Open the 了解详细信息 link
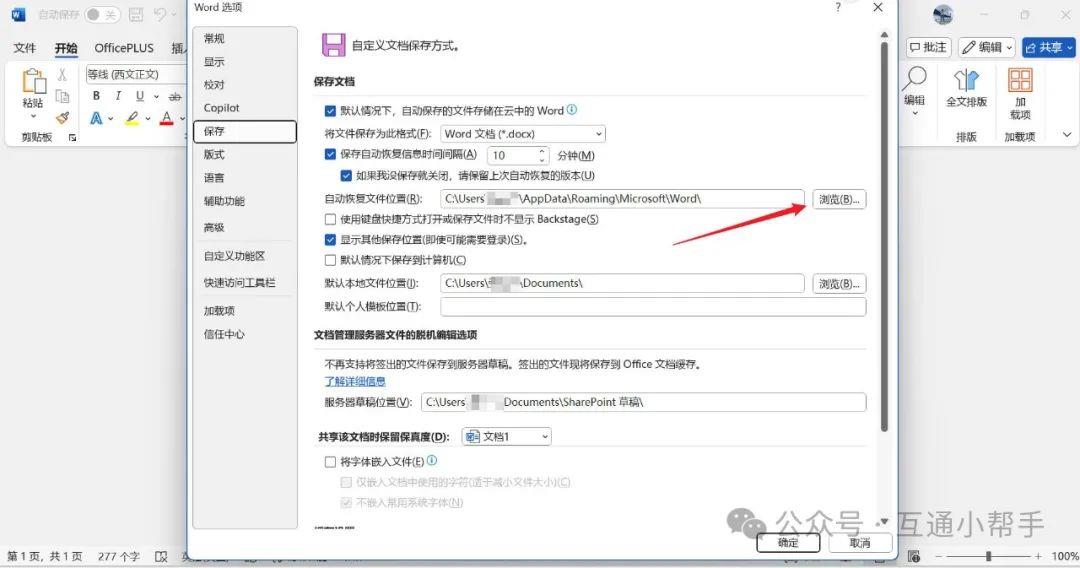 355,381
